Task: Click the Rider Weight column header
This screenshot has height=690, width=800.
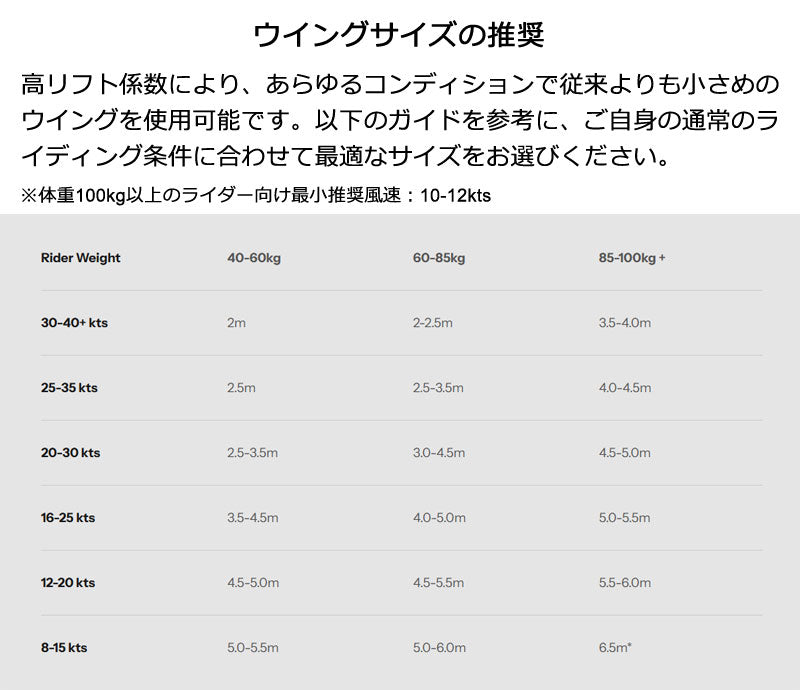Action: coord(80,258)
